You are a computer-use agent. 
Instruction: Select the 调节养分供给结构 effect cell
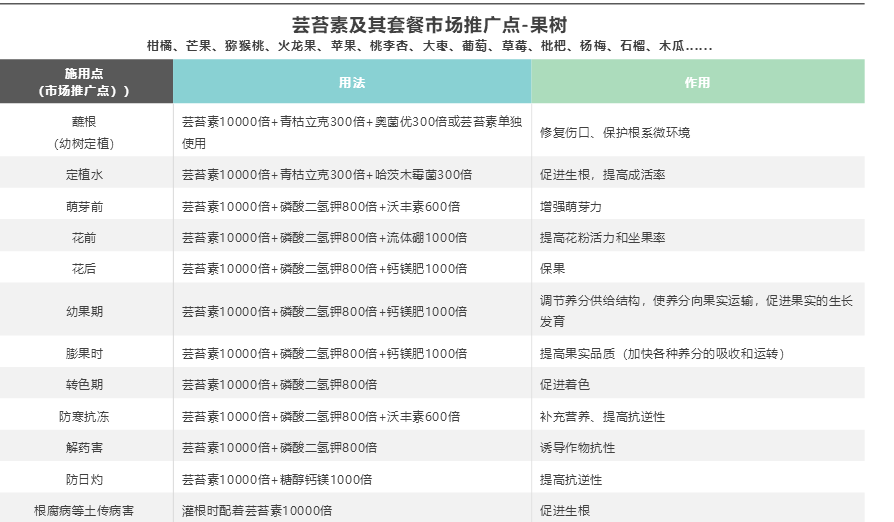[696, 311]
